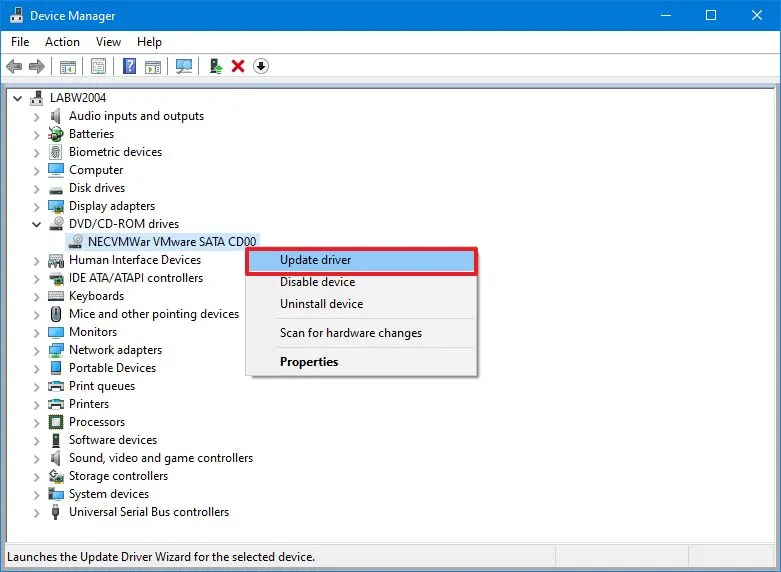Expand the Display adapters chevron
781x572 pixels.
click(x=36, y=207)
